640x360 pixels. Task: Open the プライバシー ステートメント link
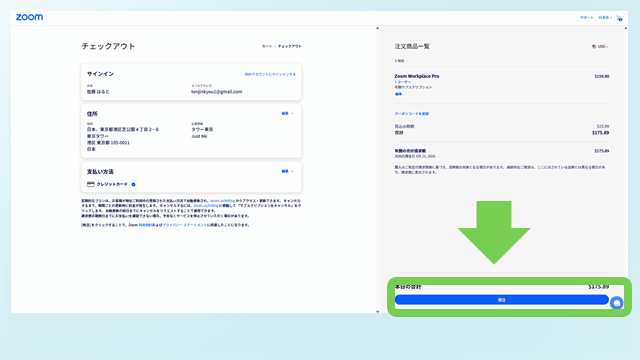pyautogui.click(x=184, y=225)
